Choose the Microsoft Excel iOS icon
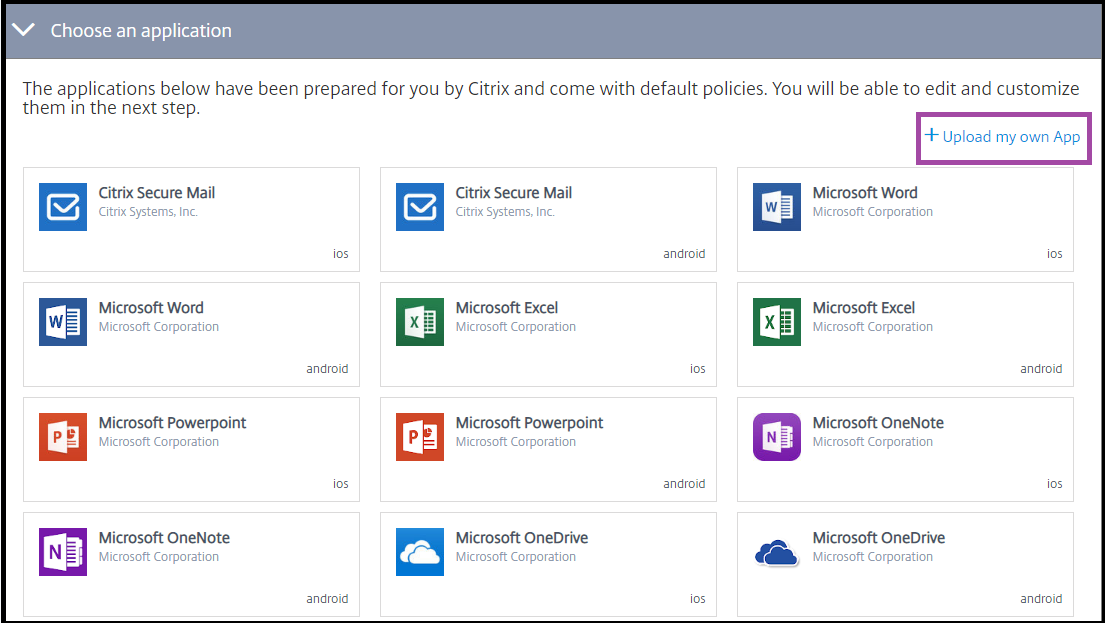1105x623 pixels. (x=420, y=322)
